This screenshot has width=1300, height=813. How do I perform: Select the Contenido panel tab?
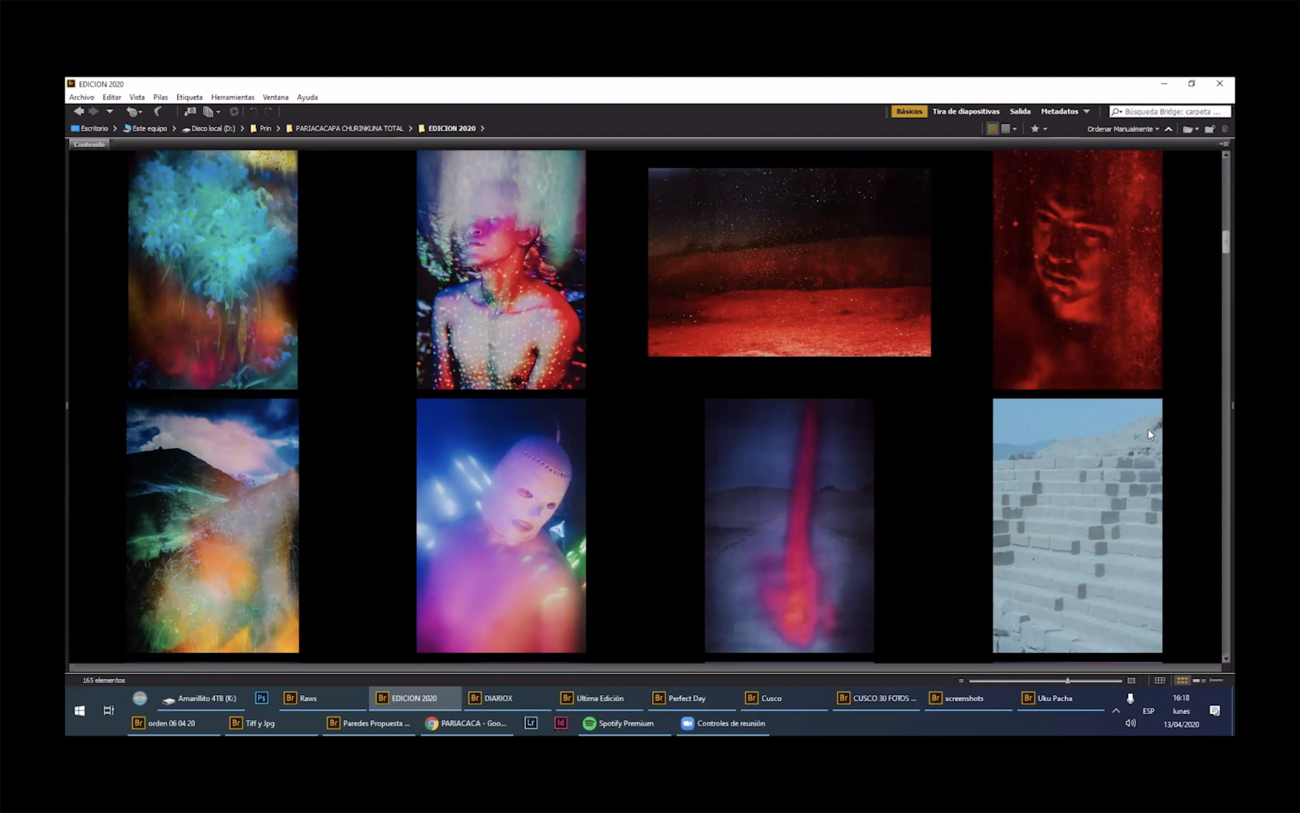pos(89,144)
